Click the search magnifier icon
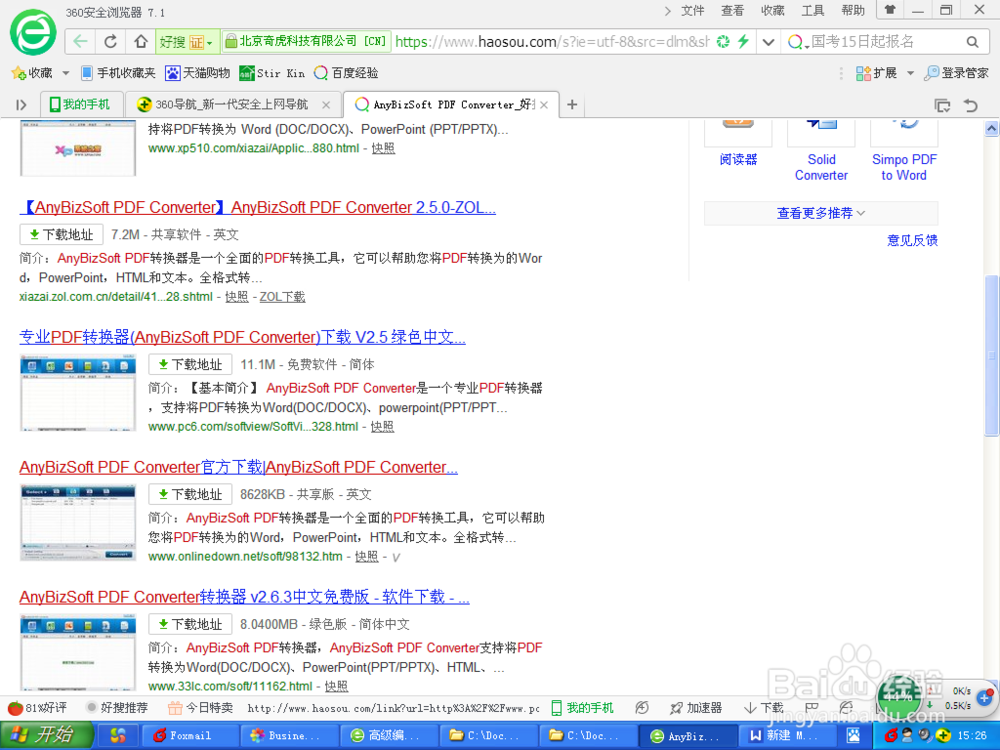 (972, 42)
